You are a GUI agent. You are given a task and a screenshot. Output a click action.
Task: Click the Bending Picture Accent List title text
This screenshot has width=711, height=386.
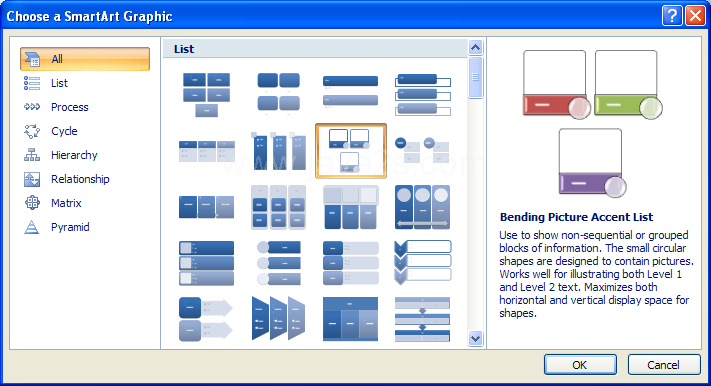576,217
